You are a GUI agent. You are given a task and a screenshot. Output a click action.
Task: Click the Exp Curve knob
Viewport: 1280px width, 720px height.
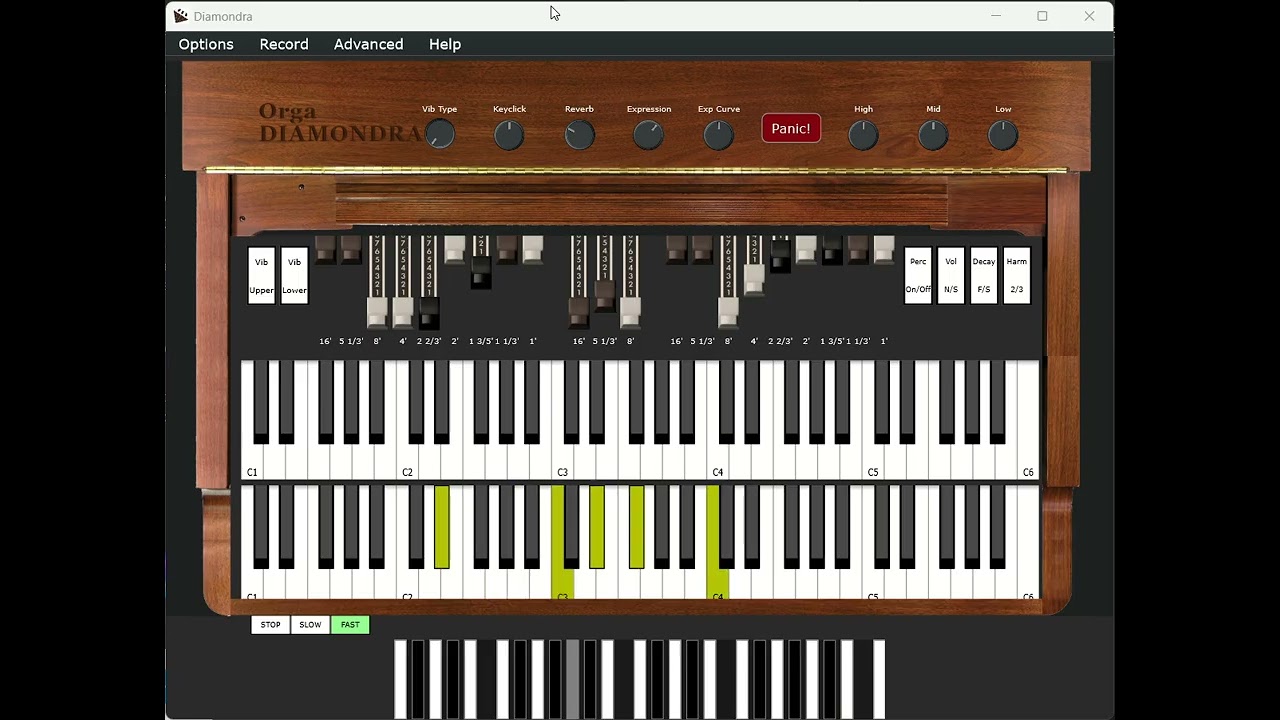719,134
